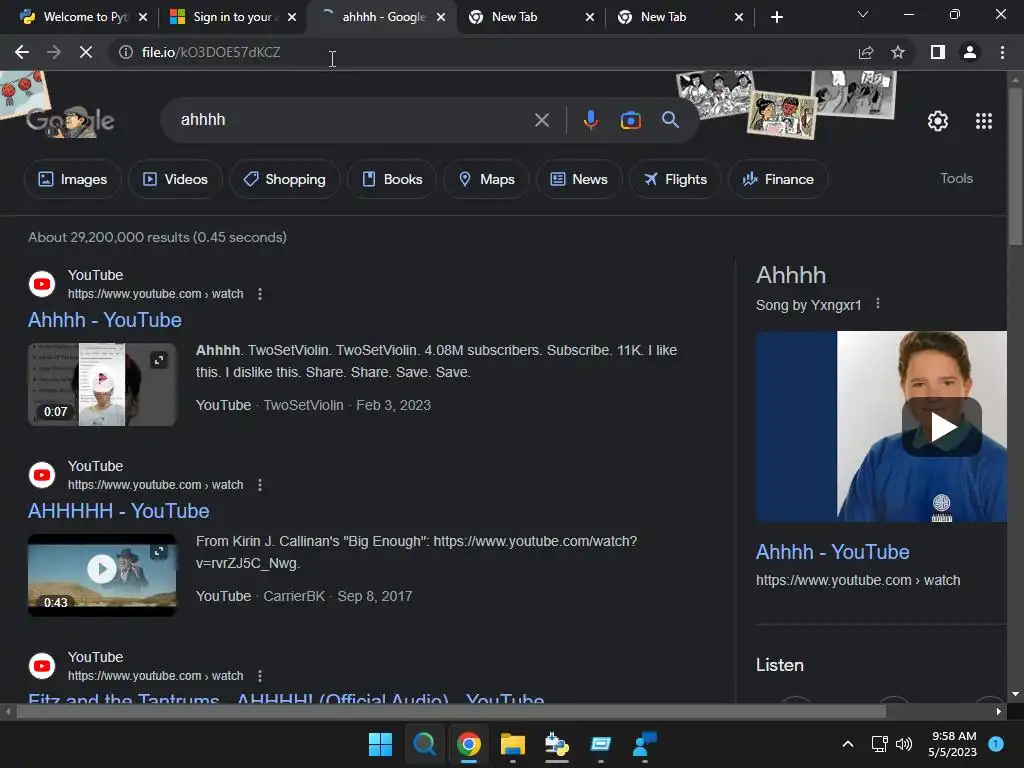Play the TwoSetViolin 0:07 video thumbnail
This screenshot has width=1024, height=768.
pos(102,384)
